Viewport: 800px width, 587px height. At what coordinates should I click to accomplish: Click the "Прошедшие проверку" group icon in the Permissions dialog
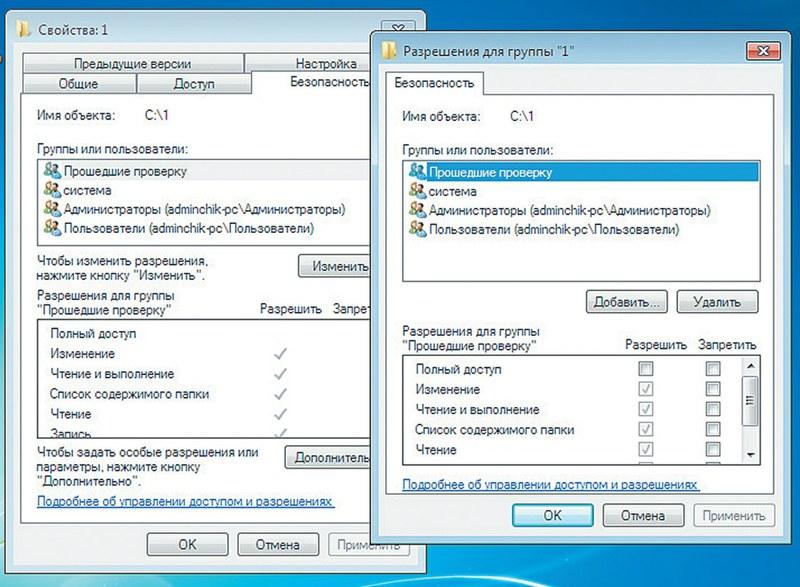(x=417, y=172)
